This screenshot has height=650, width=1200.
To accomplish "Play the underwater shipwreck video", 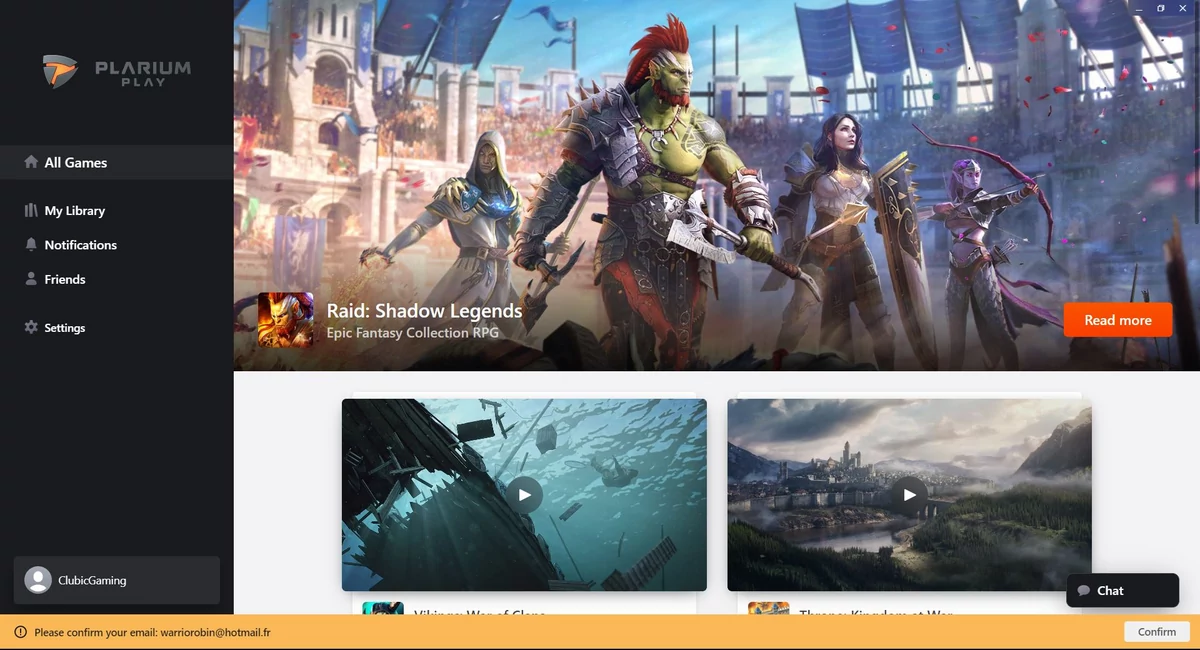I will 524,495.
